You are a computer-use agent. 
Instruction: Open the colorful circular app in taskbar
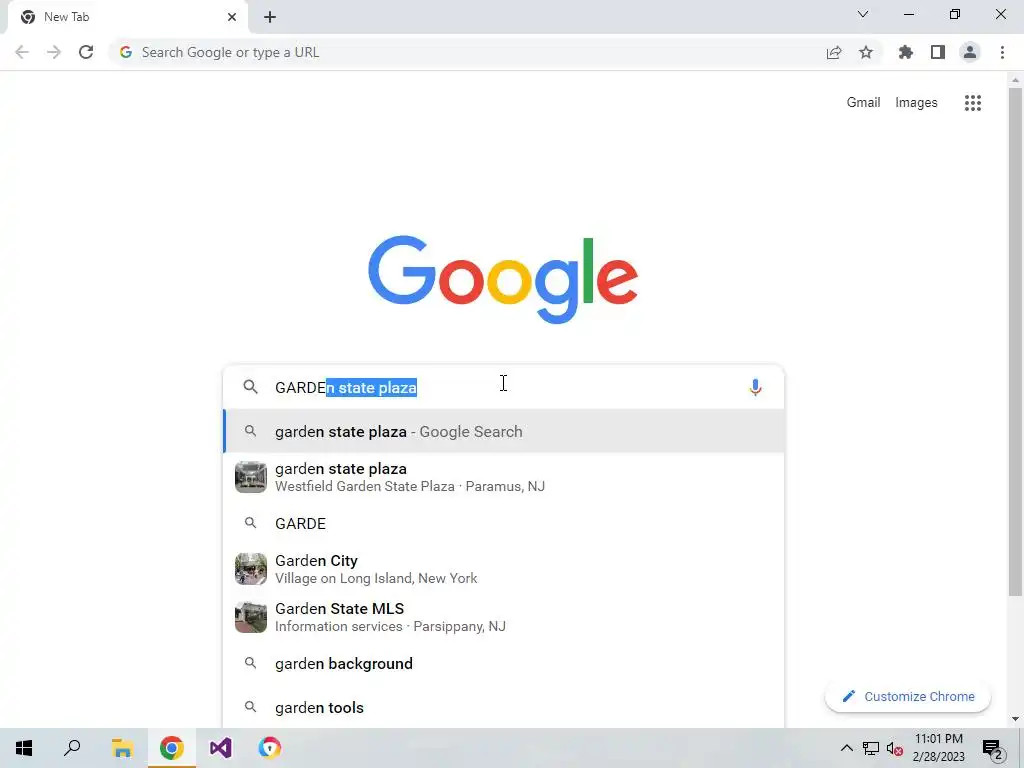[x=269, y=748]
